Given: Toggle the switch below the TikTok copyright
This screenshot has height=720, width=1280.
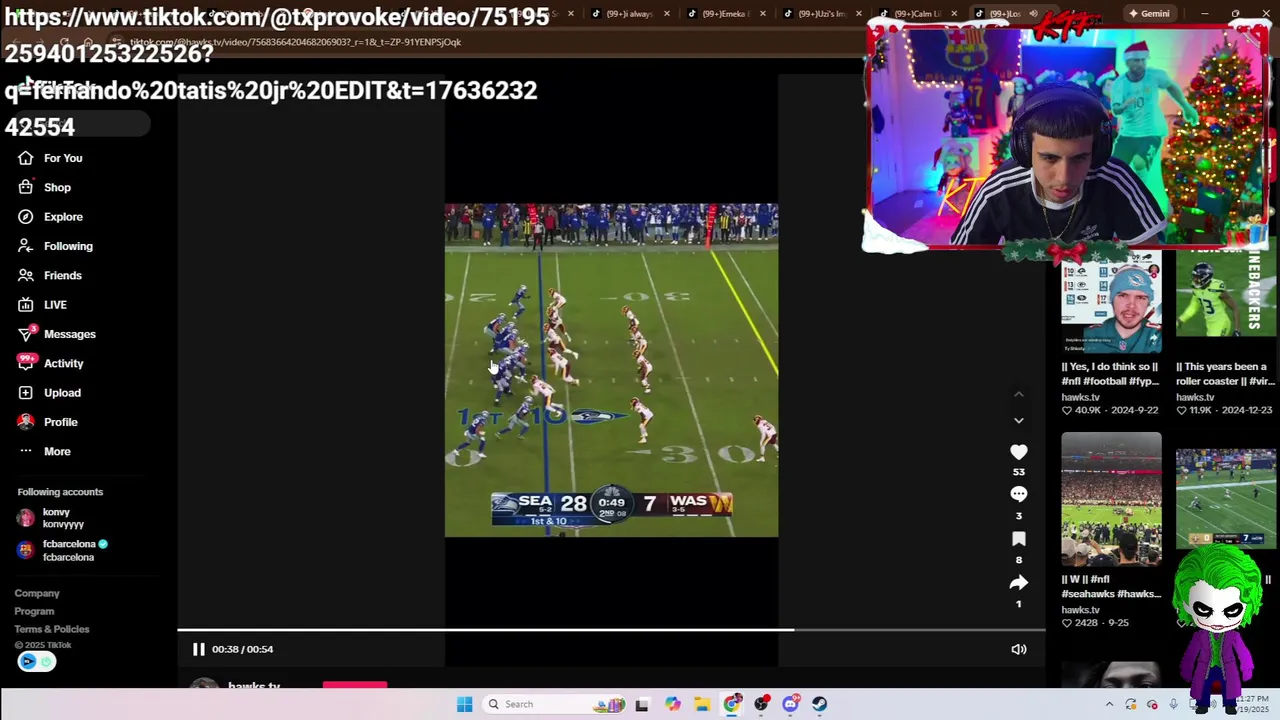Looking at the screenshot, I should click(36, 661).
